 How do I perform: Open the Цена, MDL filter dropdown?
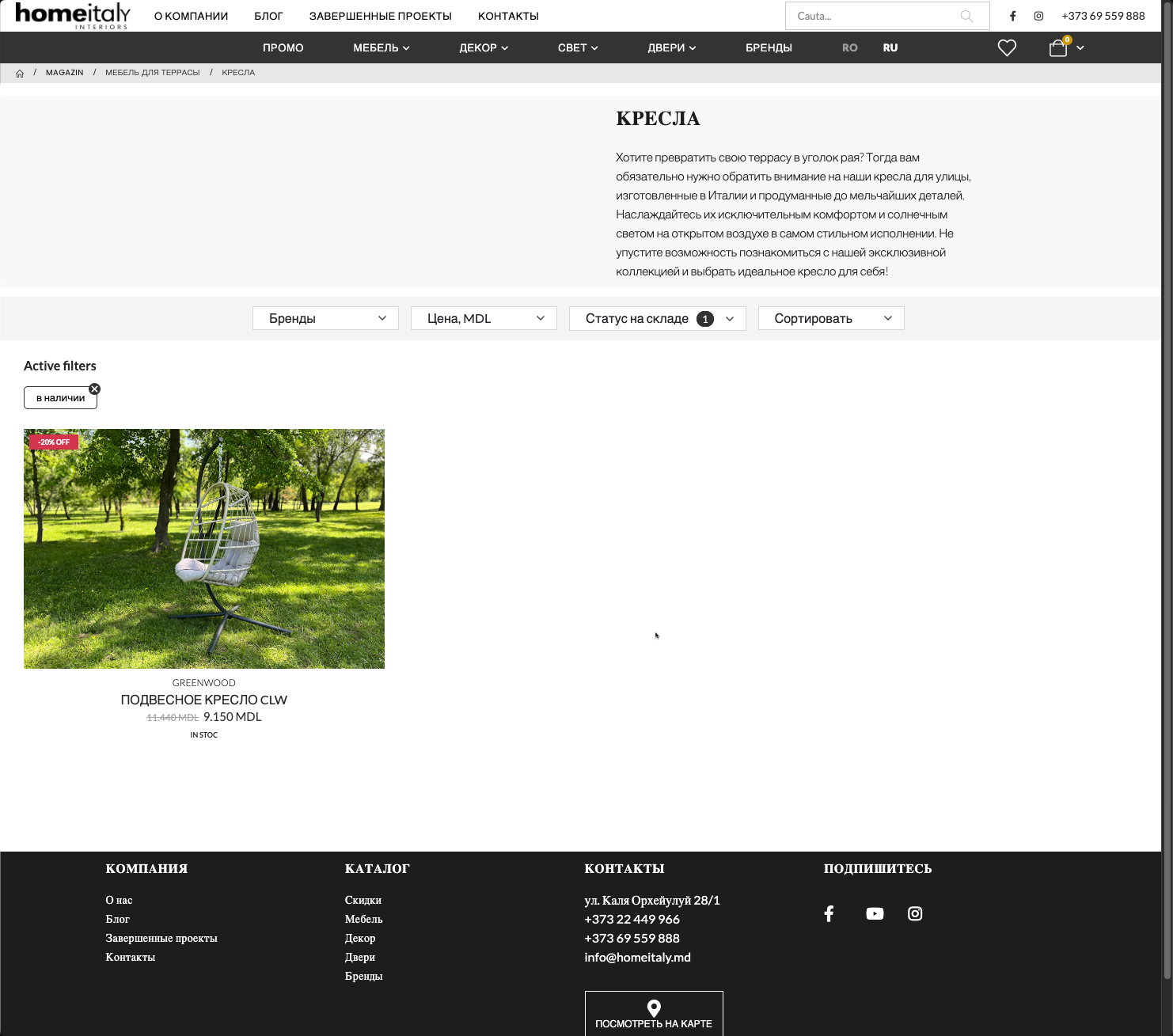484,318
